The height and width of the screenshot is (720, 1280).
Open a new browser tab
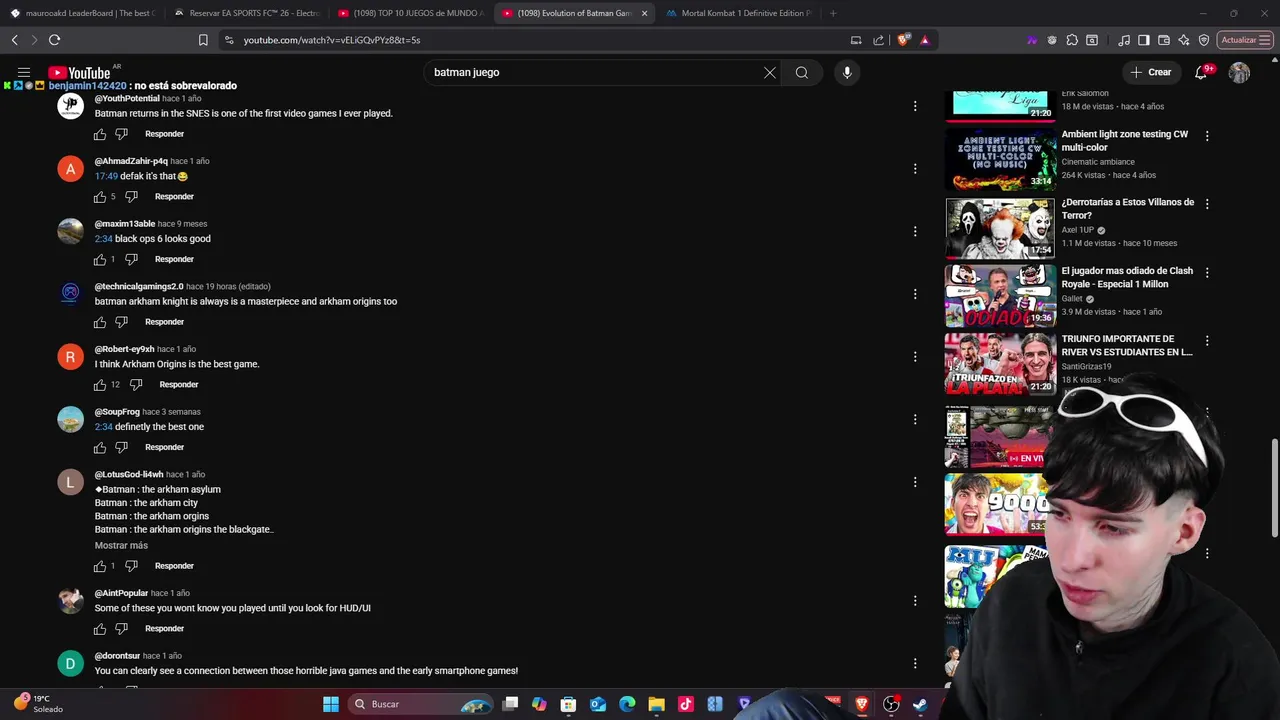click(x=833, y=13)
